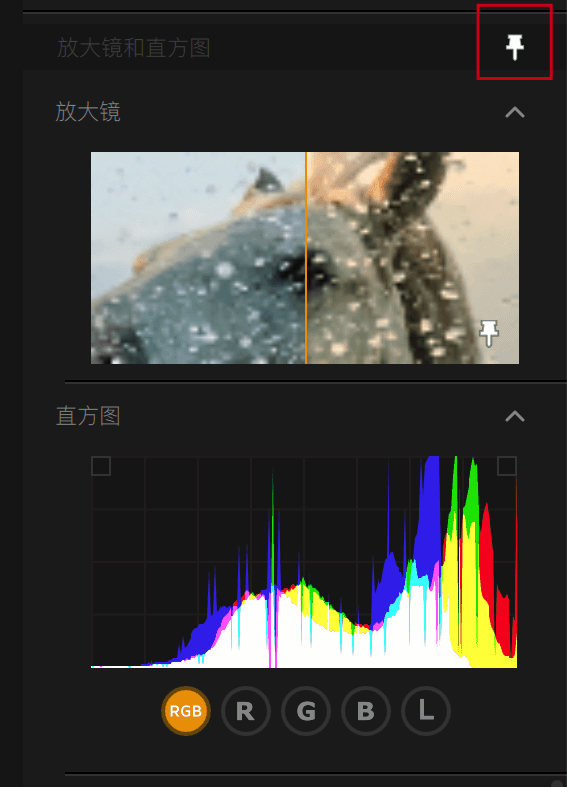Click the right (after) half of preview
Image resolution: width=567 pixels, height=787 pixels.
(x=413, y=258)
